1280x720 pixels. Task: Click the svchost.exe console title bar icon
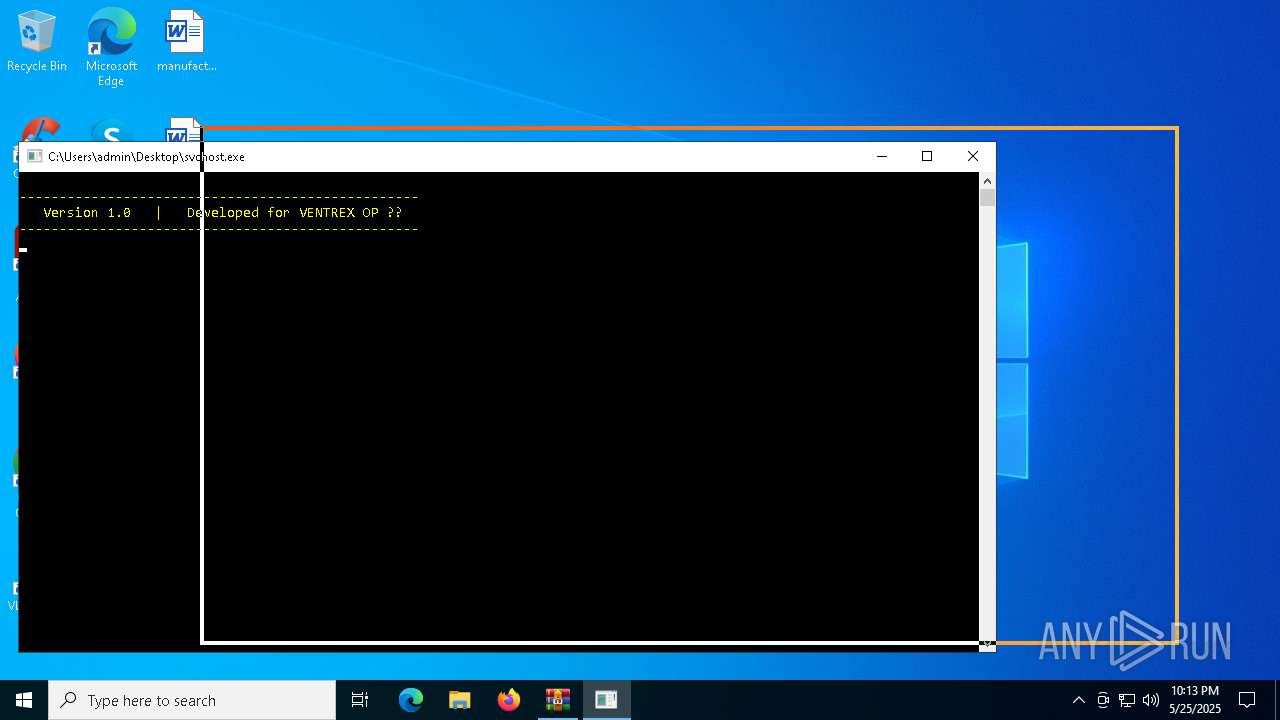(x=34, y=157)
